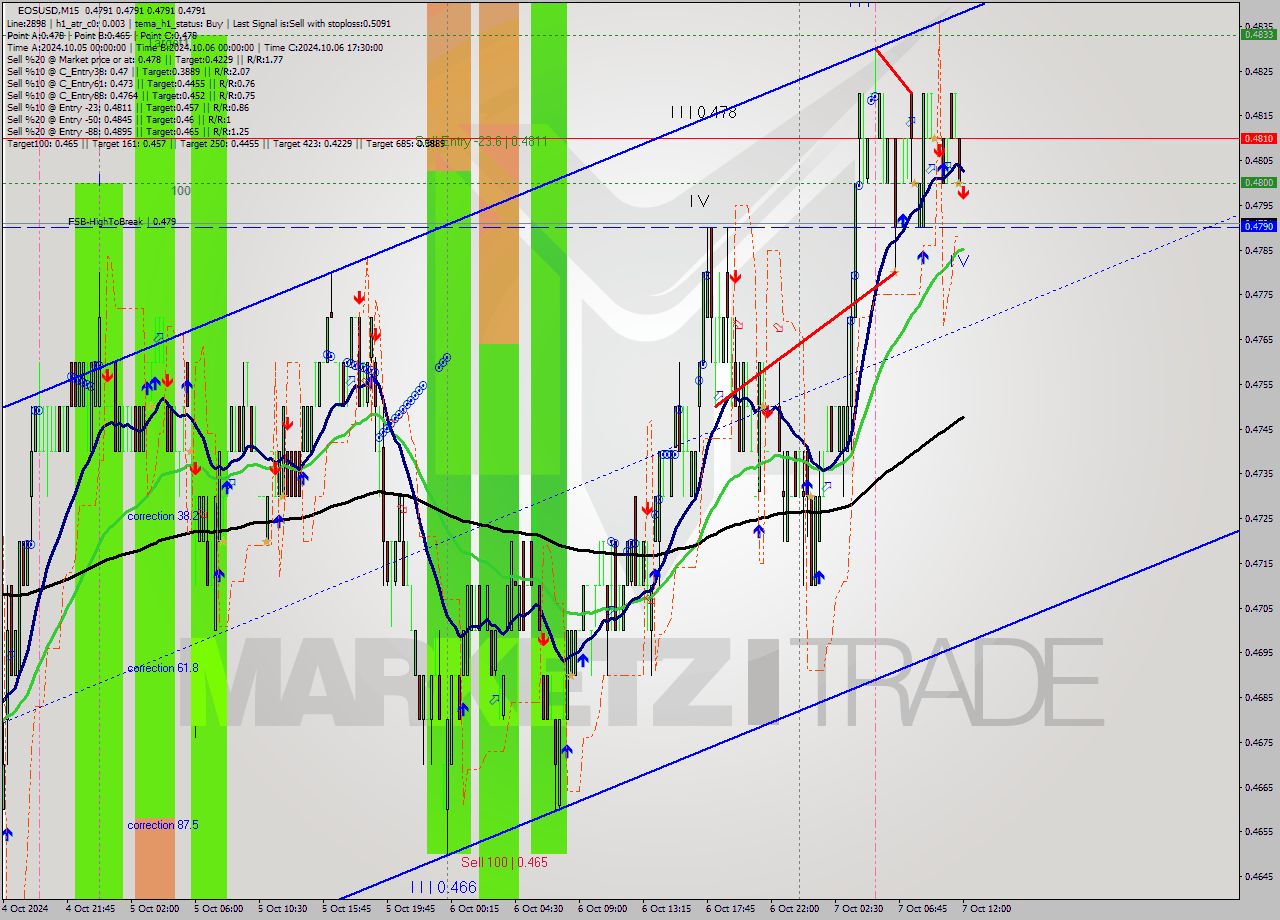Viewport: 1280px width, 920px height.
Task: Click the '7 Oct 12:00' time label
Action: pos(986,909)
